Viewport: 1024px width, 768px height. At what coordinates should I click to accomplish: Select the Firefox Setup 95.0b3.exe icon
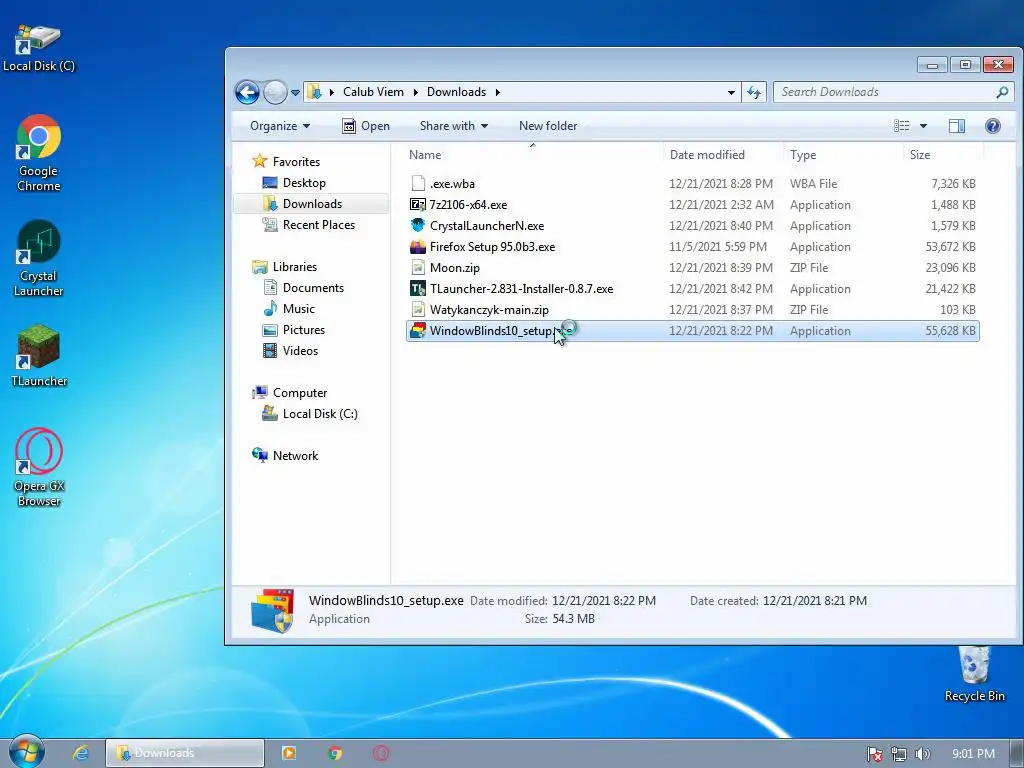tap(417, 246)
